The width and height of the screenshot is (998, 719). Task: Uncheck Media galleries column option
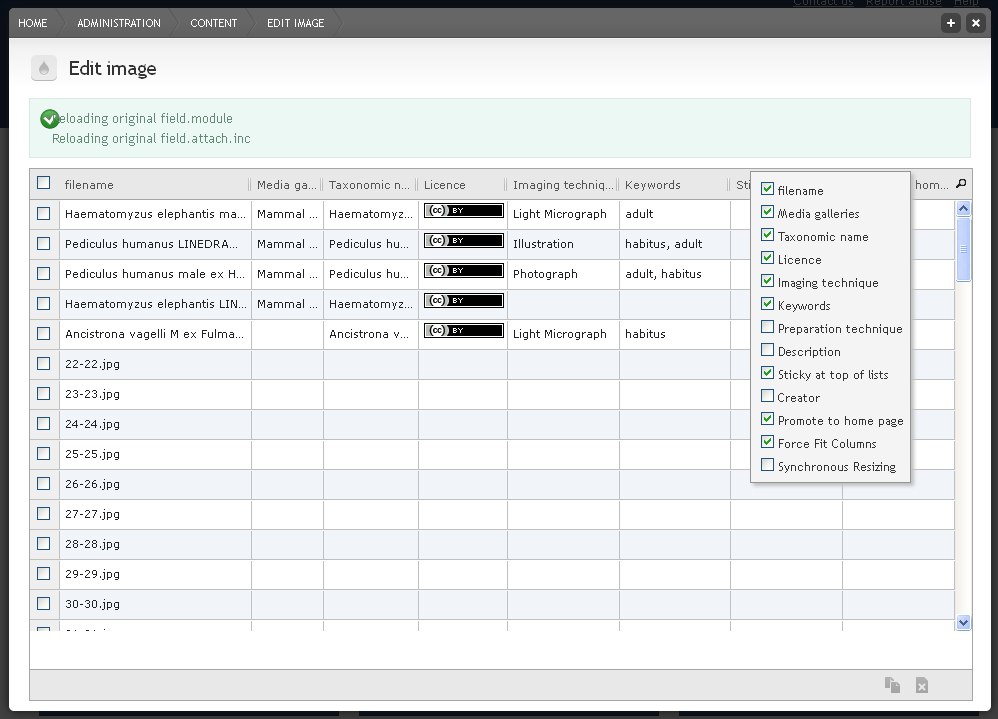pyautogui.click(x=768, y=212)
